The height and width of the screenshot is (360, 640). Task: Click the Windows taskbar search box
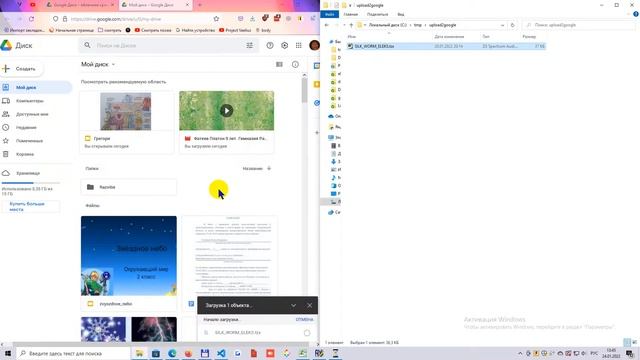point(73,353)
